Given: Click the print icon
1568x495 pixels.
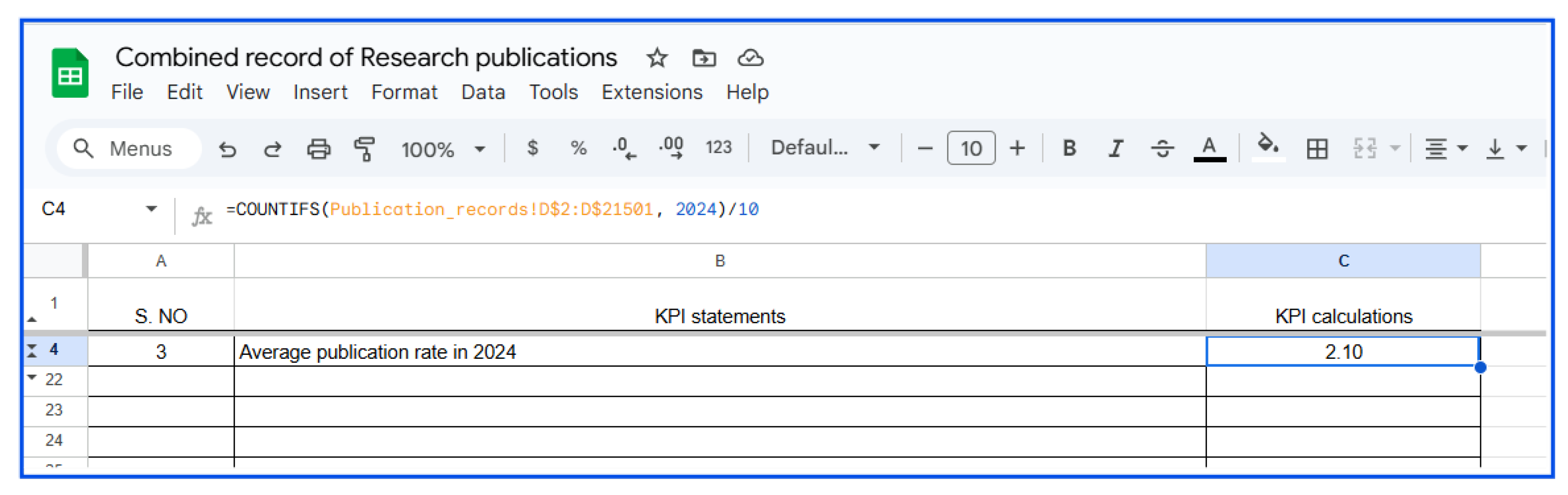Looking at the screenshot, I should click(318, 149).
